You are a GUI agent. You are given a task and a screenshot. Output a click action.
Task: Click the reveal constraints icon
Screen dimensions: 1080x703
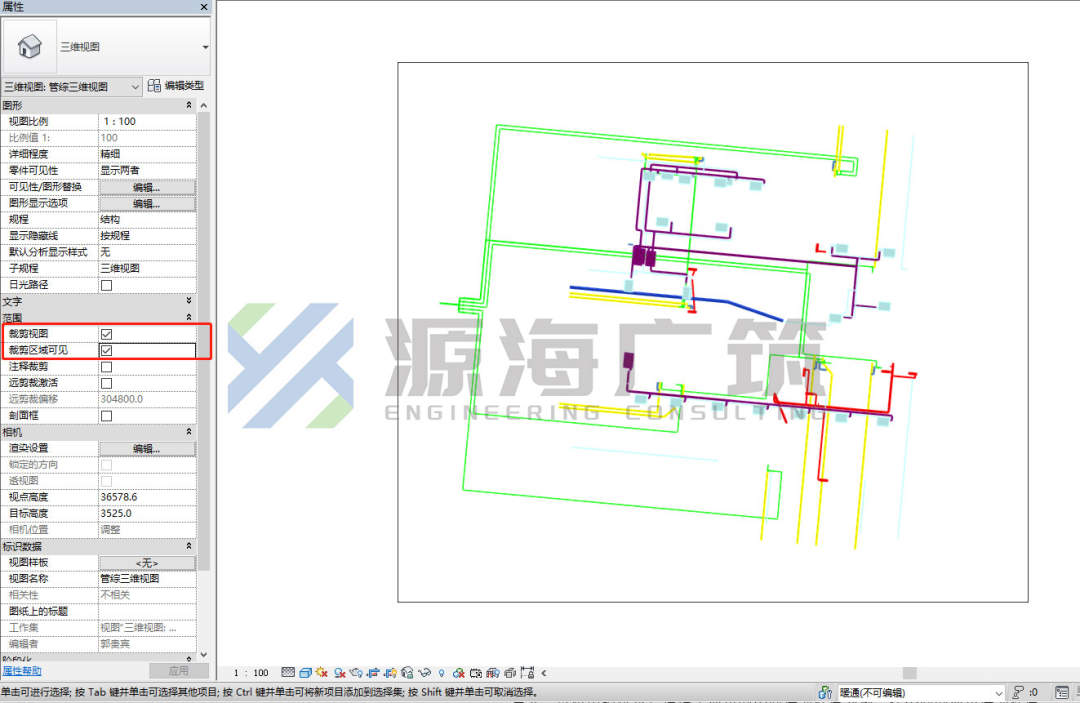(x=528, y=673)
